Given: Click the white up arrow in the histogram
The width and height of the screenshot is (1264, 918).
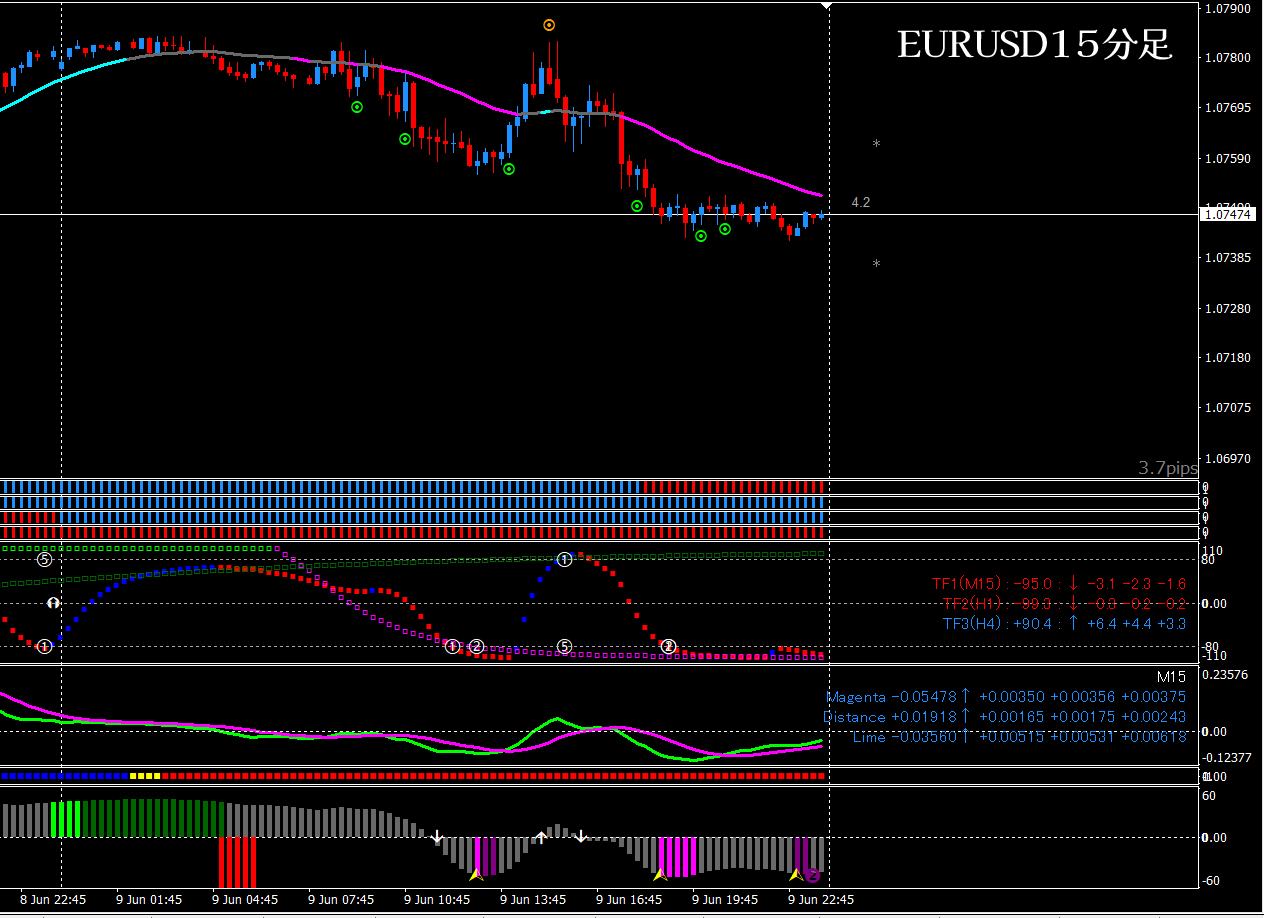Looking at the screenshot, I should [540, 837].
